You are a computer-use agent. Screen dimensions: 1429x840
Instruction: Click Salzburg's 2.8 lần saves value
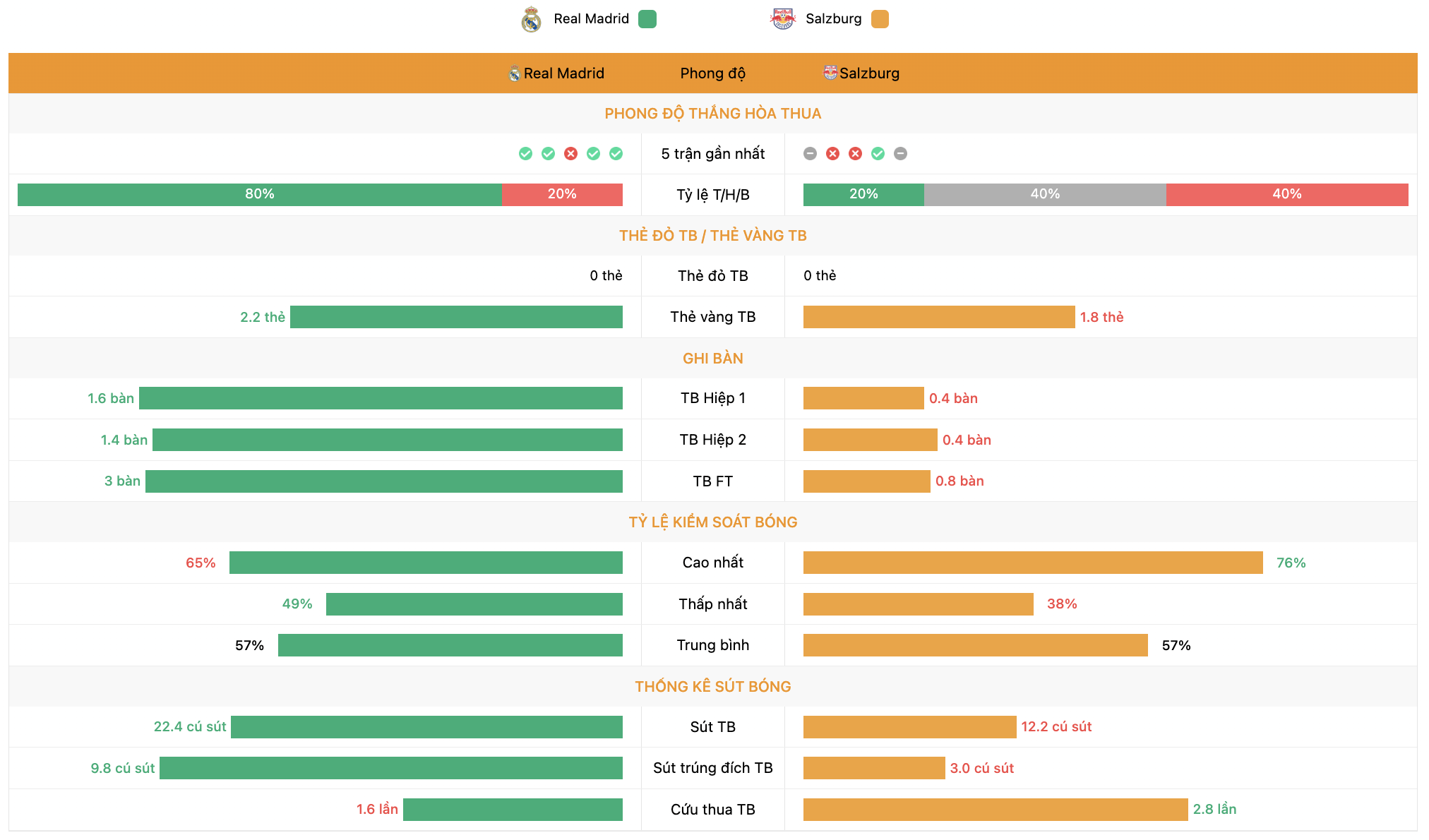pos(1214,810)
